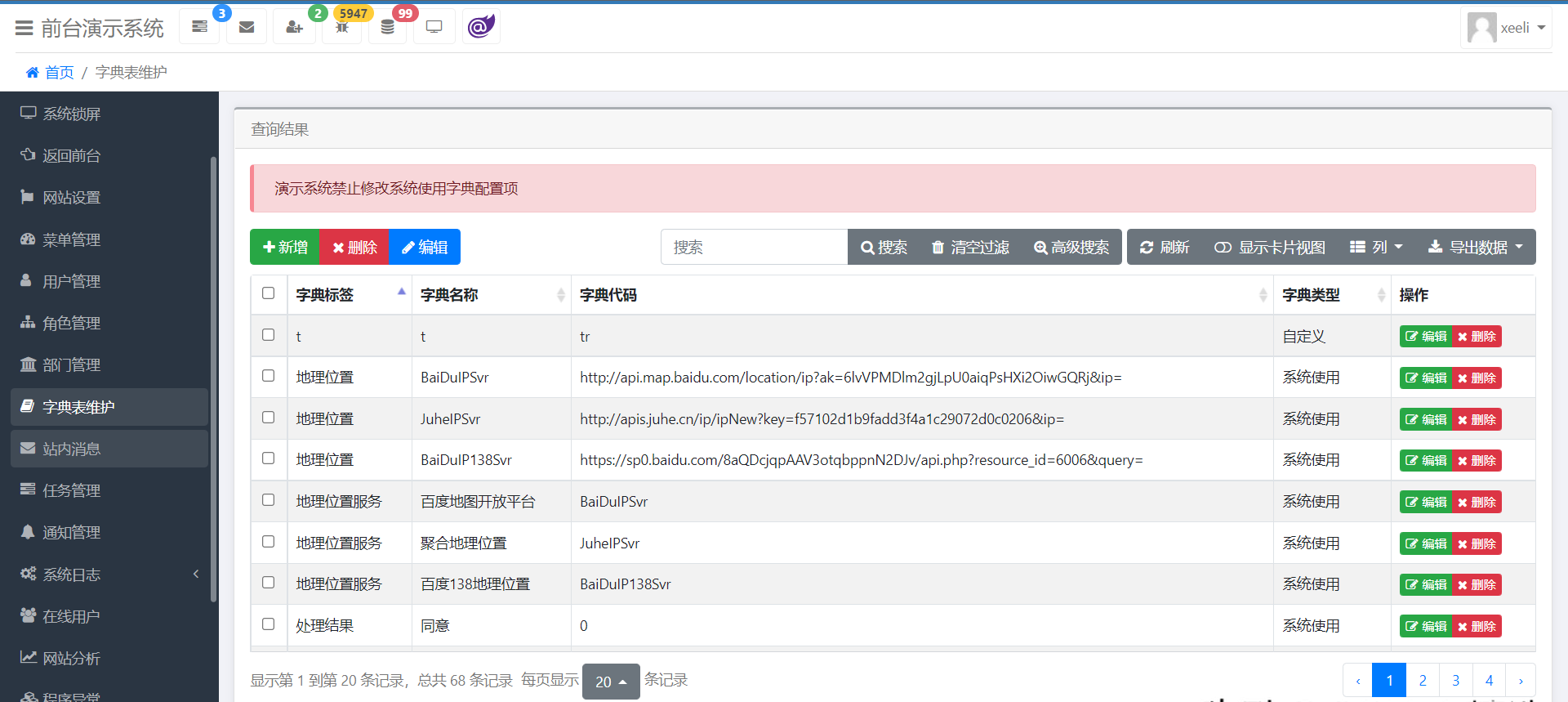Check the 聚合地理位置 row checkbox
This screenshot has width=1568, height=702.
pos(268,542)
